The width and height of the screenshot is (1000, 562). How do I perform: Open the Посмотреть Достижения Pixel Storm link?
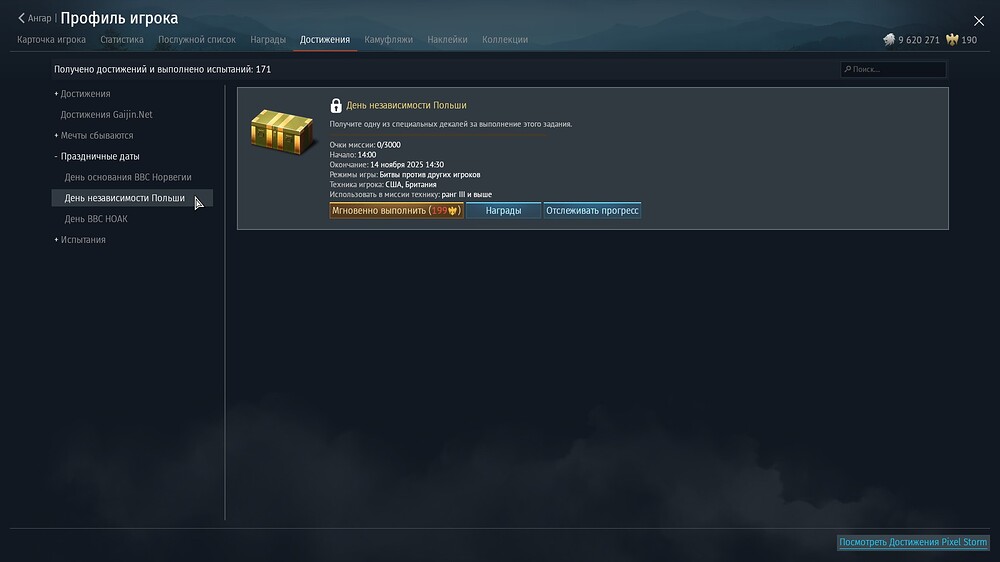[913, 542]
